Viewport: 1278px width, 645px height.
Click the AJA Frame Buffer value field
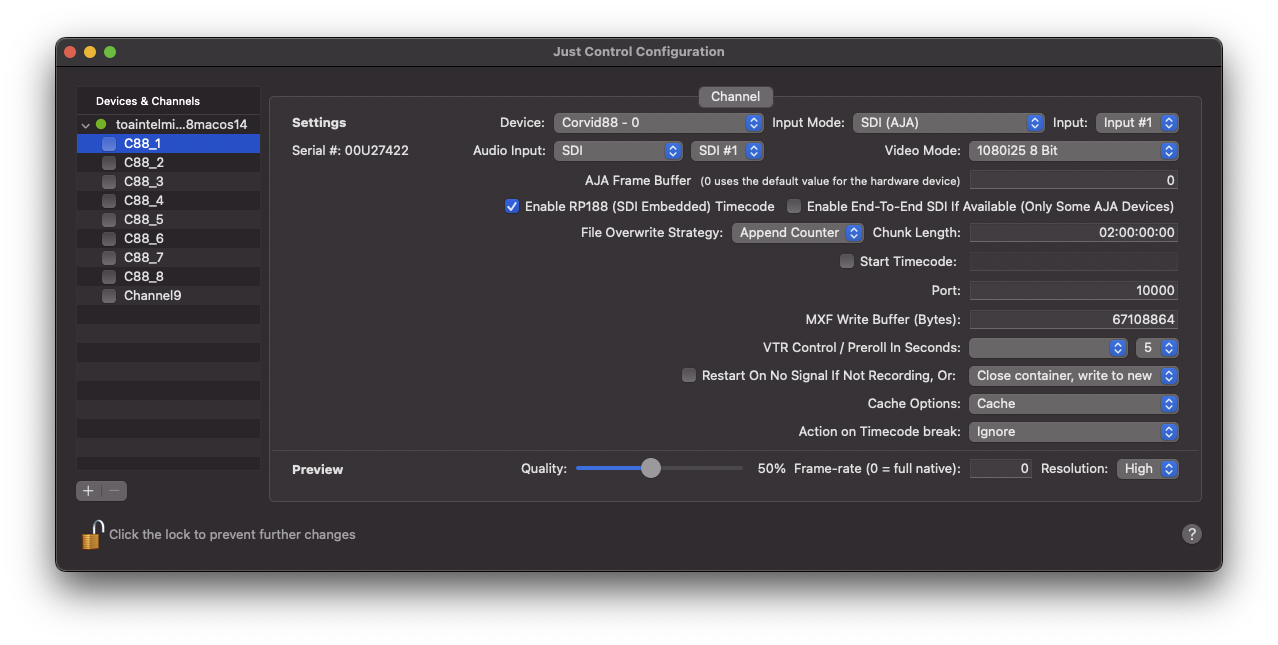[1073, 181]
